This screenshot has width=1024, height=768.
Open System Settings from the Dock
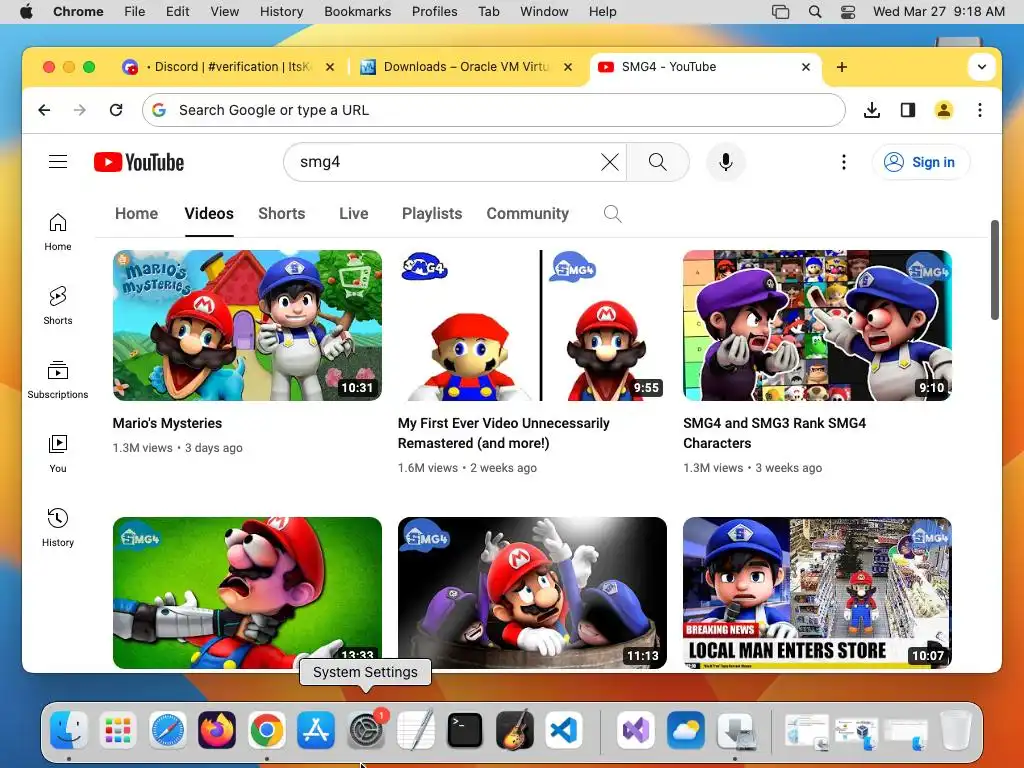coord(366,729)
